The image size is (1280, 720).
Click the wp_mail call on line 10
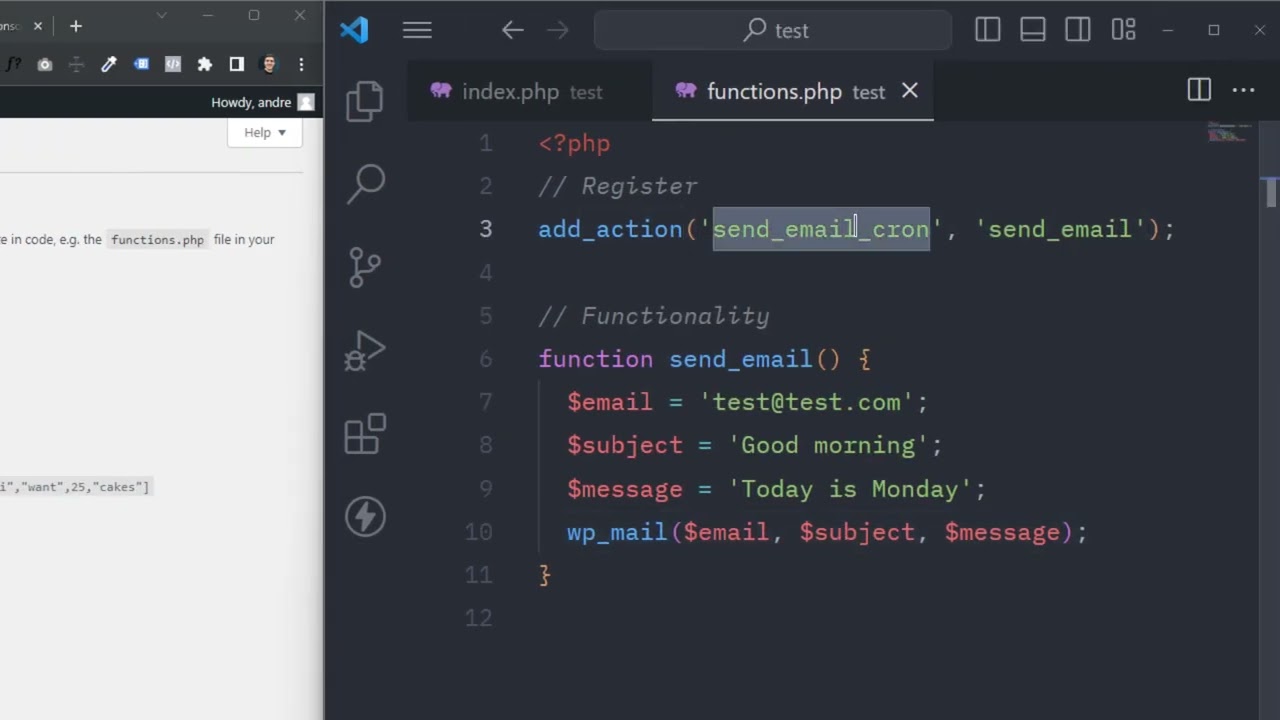point(617,532)
